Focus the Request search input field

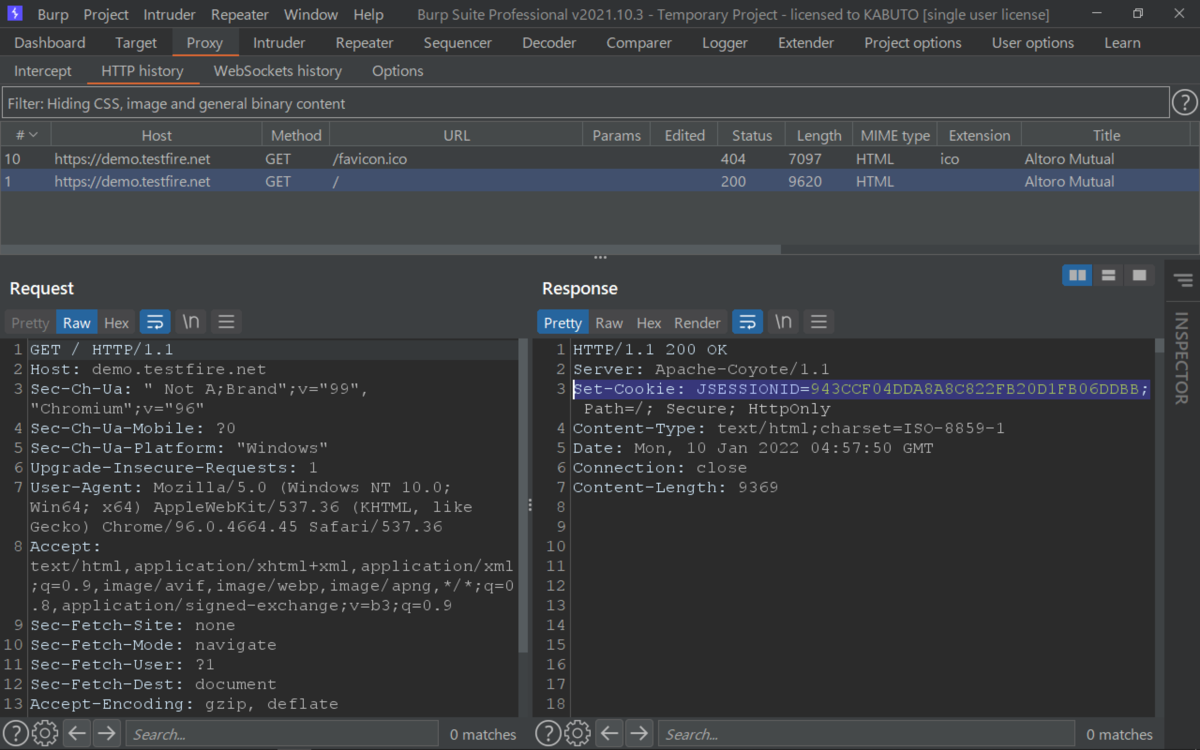282,734
